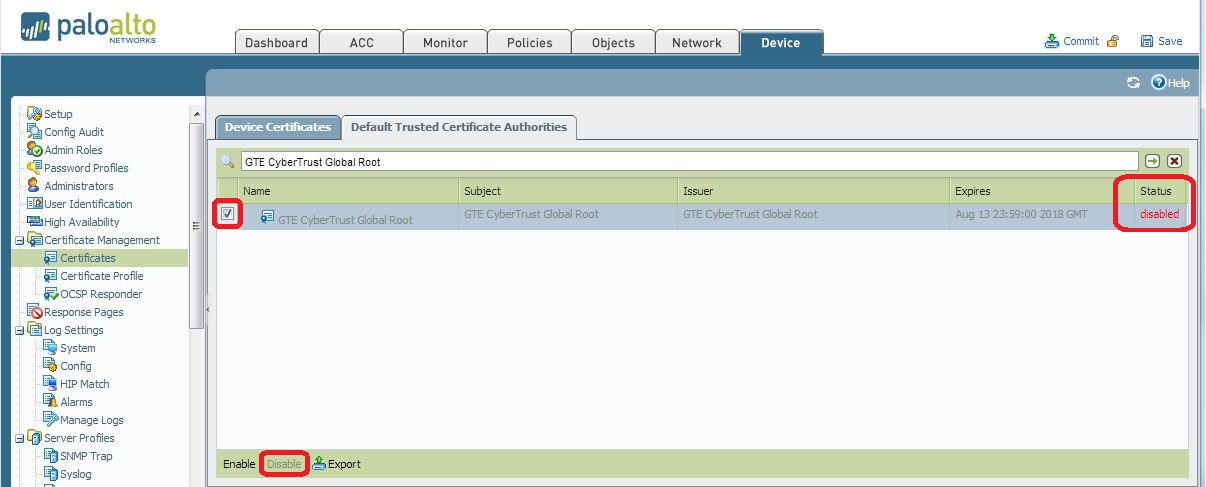Click the Administrators person icon
The height and width of the screenshot is (487, 1206).
(x=34, y=186)
